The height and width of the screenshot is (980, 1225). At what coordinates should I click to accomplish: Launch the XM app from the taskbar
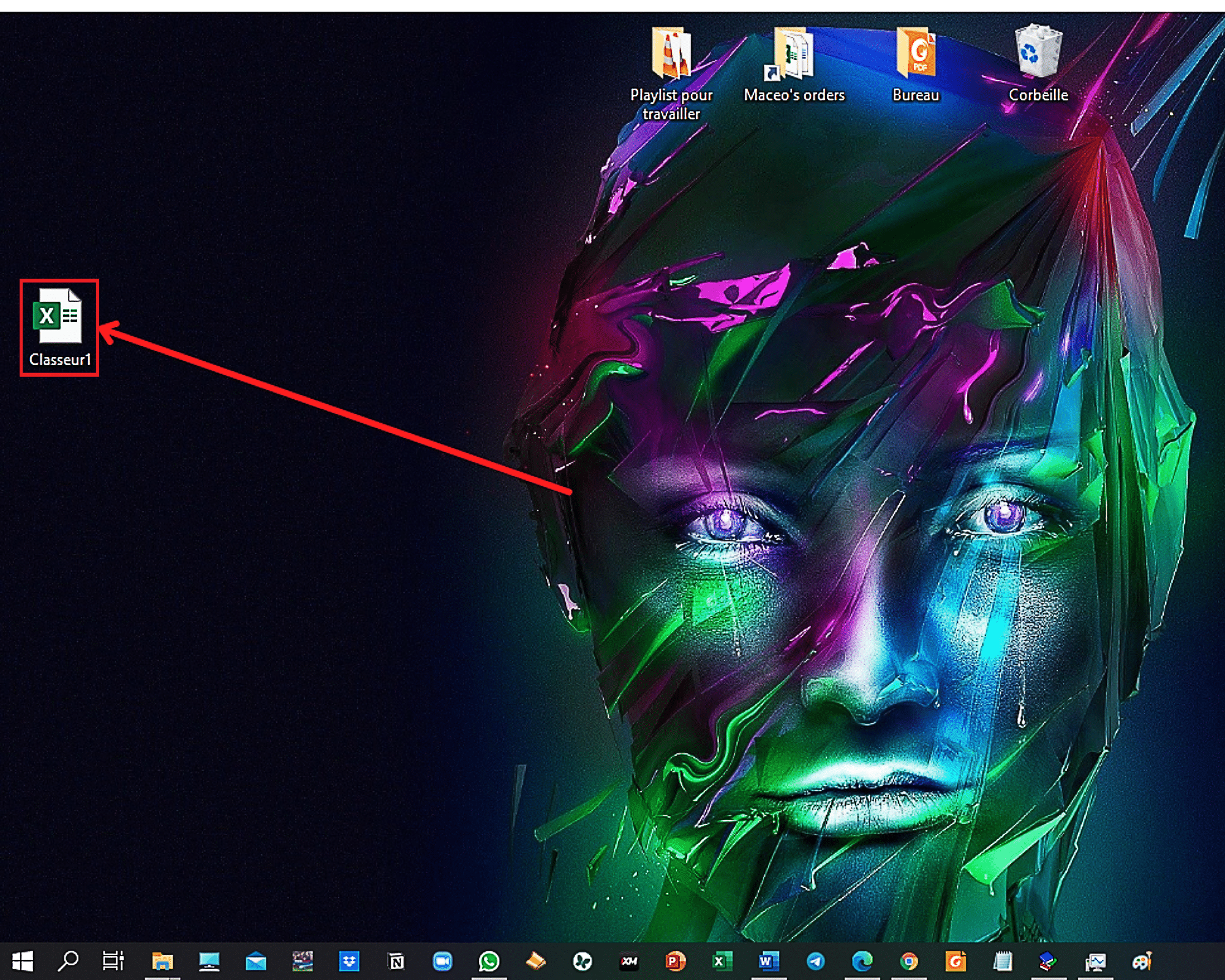click(629, 962)
